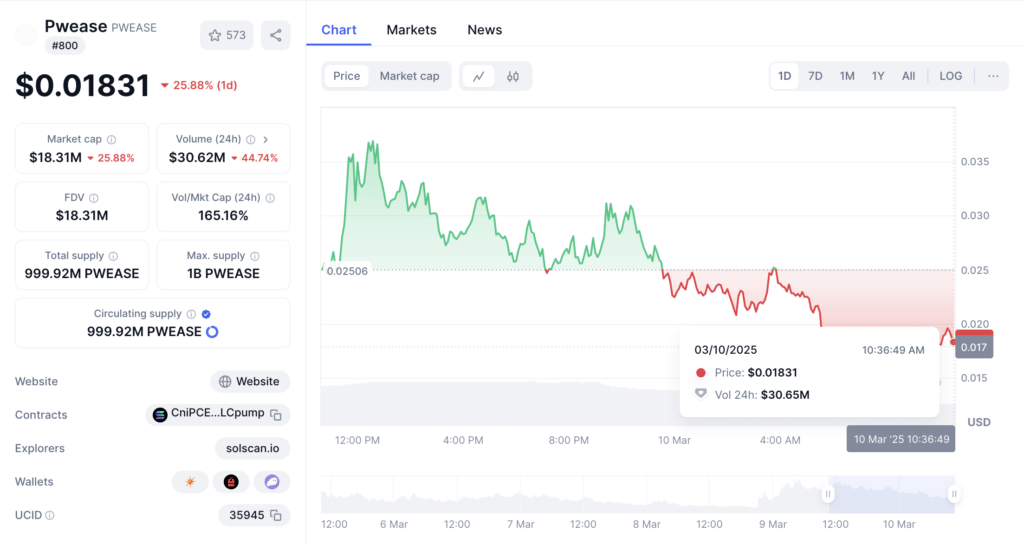This screenshot has width=1024, height=545.
Task: Open the purple wallet icon
Action: point(272,482)
